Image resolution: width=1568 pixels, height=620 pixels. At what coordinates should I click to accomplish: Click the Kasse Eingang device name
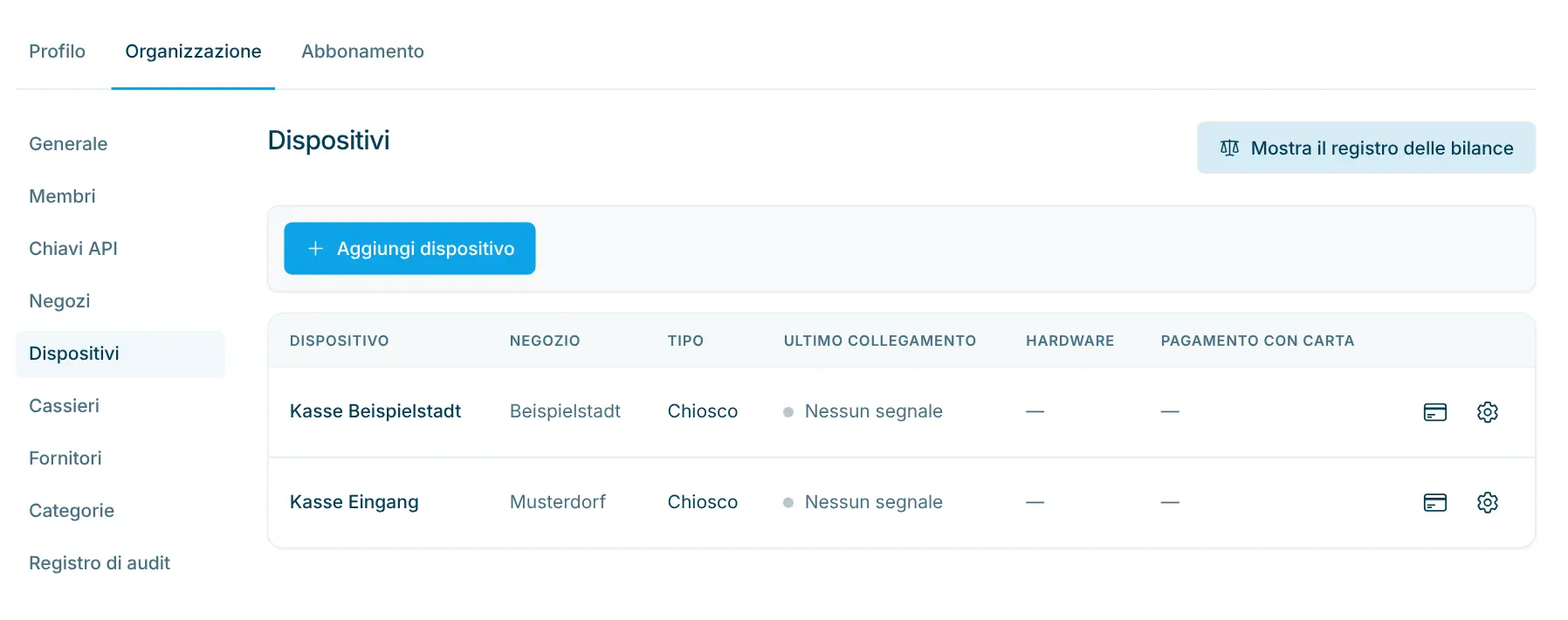click(354, 502)
